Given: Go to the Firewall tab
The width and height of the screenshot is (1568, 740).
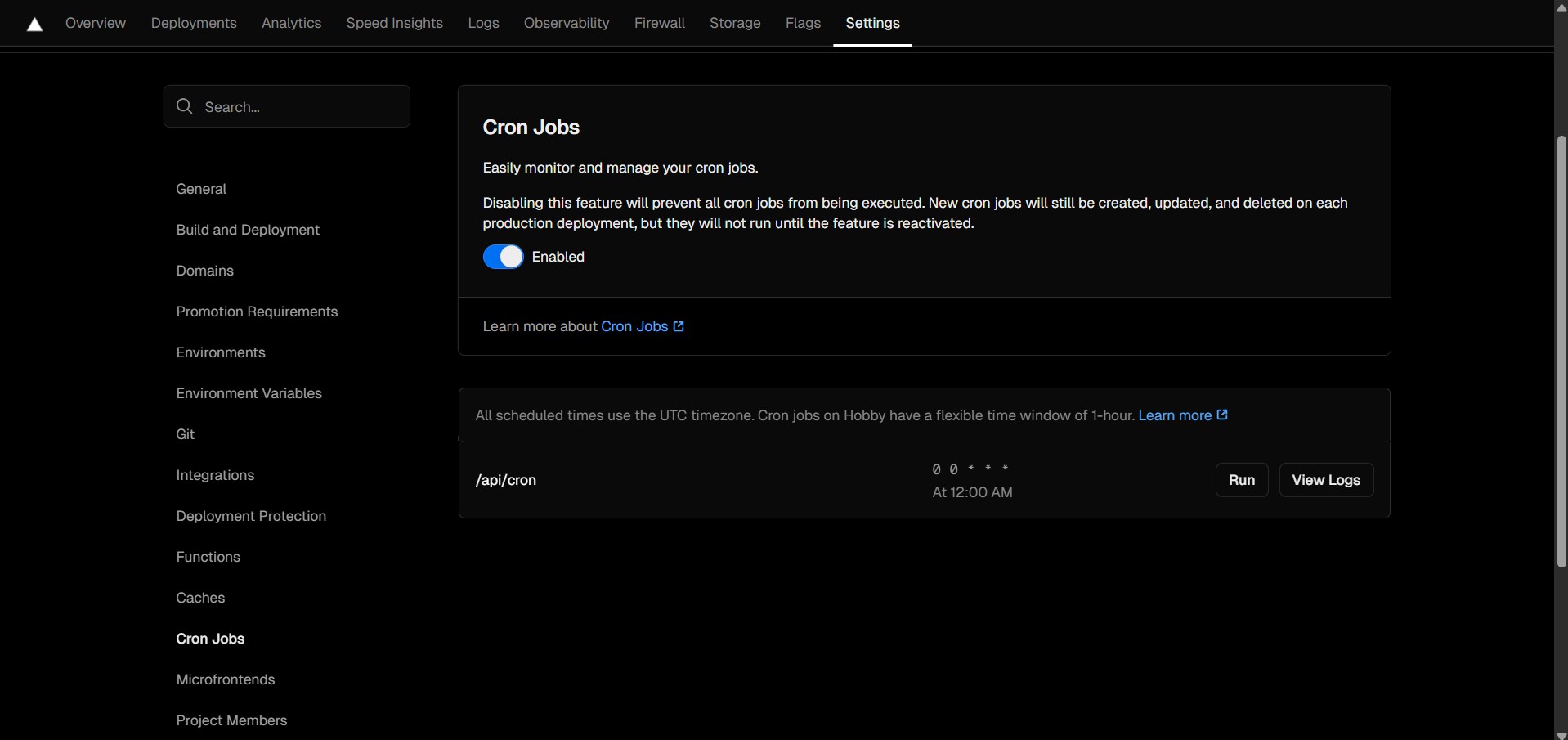Looking at the screenshot, I should (x=659, y=23).
